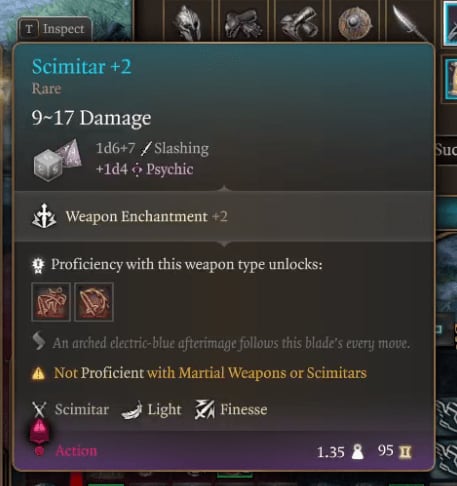Click the Light feather property icon
Viewport: 457px width, 486px height.
[132, 410]
